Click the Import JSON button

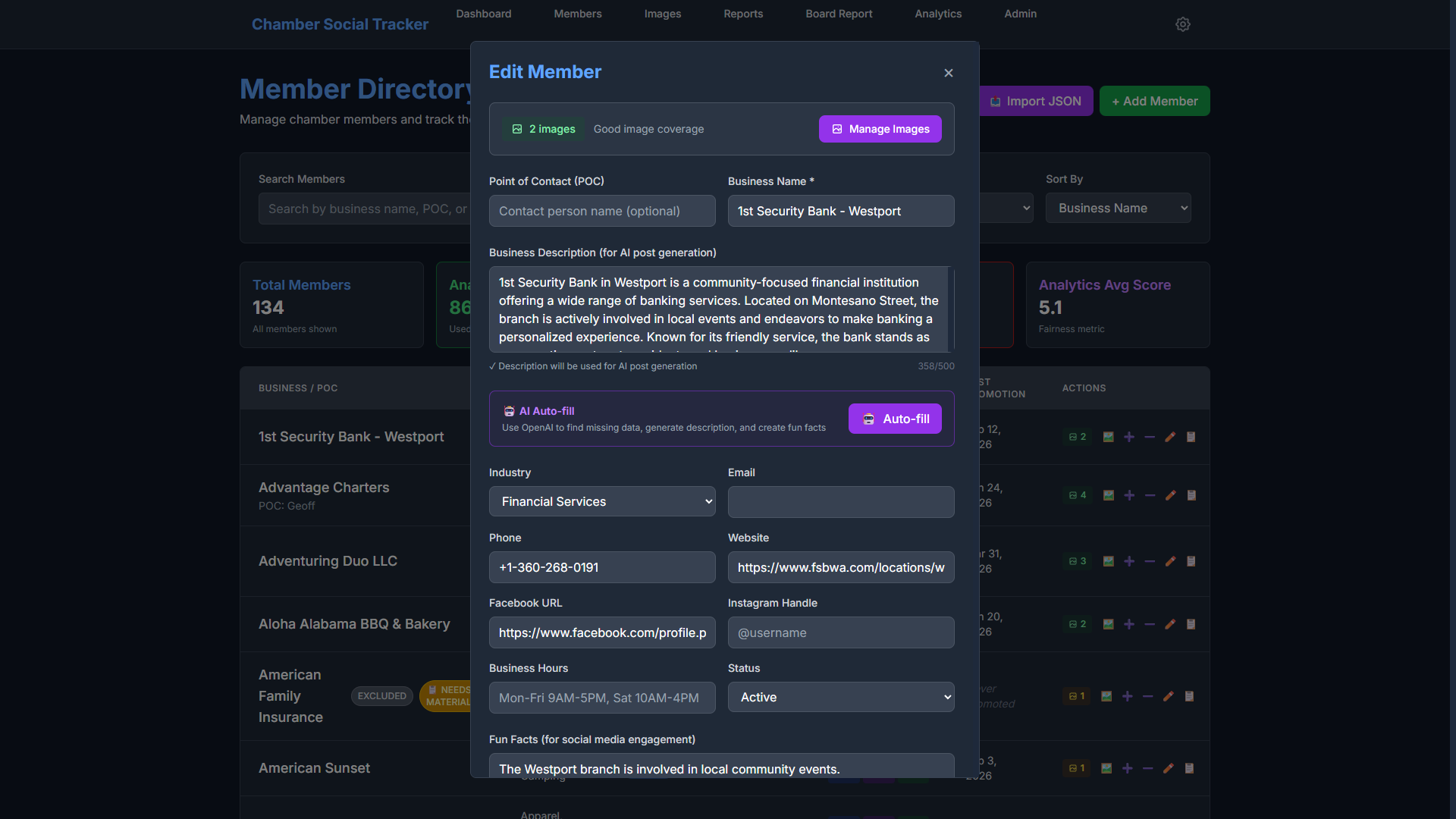click(x=1036, y=101)
